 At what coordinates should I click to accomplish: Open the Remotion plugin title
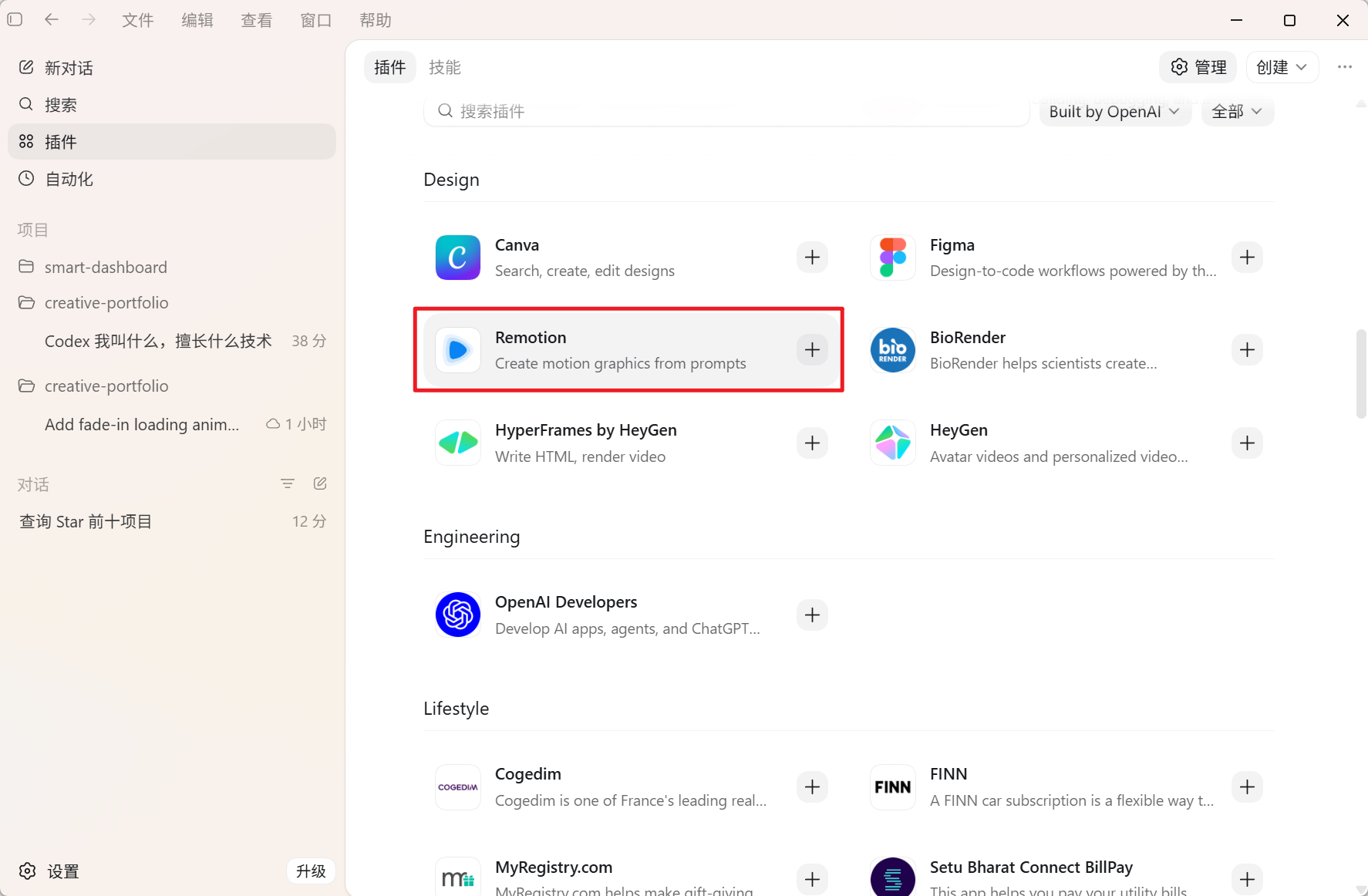pos(531,338)
